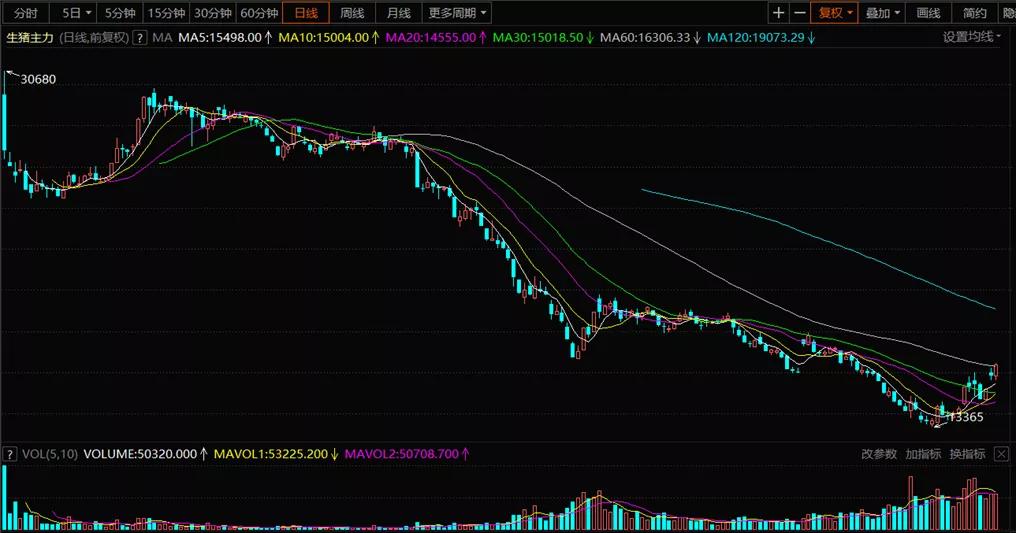Activate 画线 drawing tools
This screenshot has height=533, width=1016.
(x=929, y=12)
